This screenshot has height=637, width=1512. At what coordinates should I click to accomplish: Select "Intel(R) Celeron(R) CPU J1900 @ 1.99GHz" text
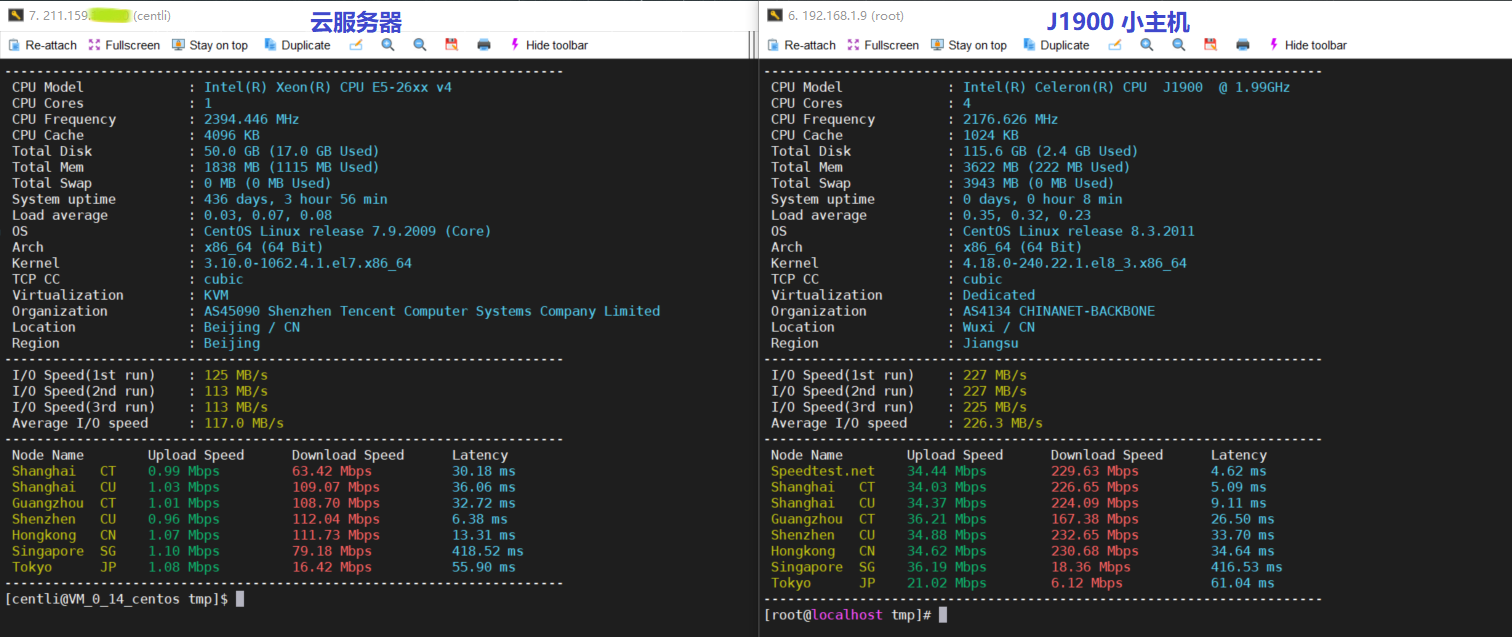click(x=1127, y=87)
